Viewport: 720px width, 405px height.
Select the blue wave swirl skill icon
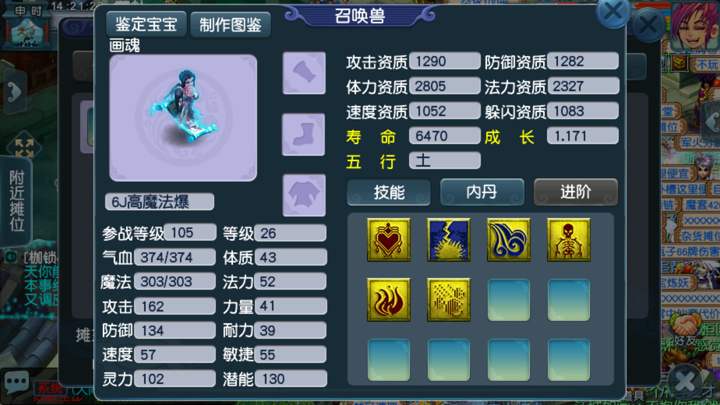509,240
